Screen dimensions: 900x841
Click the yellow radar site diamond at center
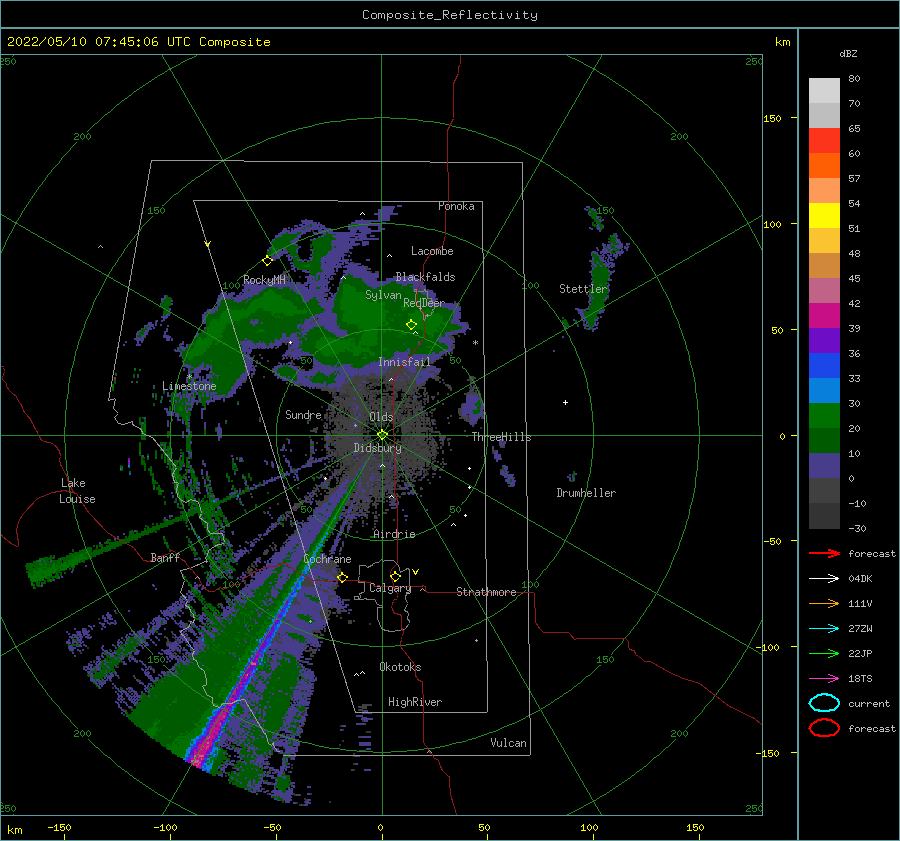pyautogui.click(x=382, y=435)
